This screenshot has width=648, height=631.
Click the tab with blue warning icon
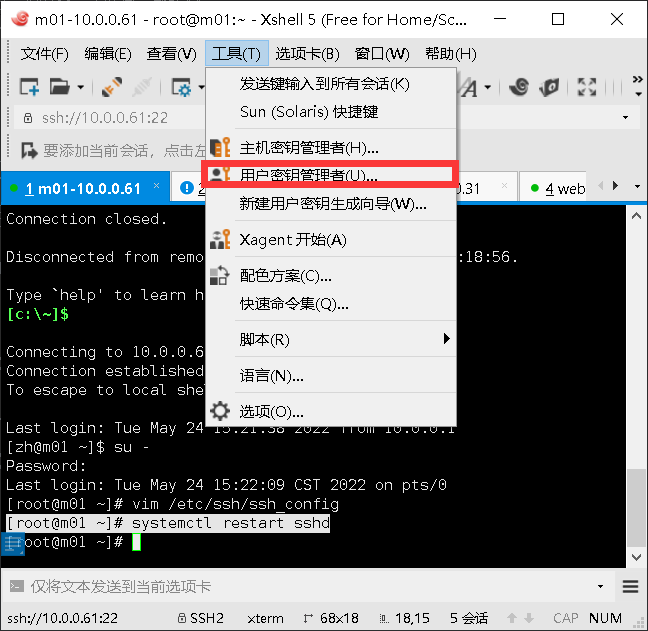[x=188, y=188]
